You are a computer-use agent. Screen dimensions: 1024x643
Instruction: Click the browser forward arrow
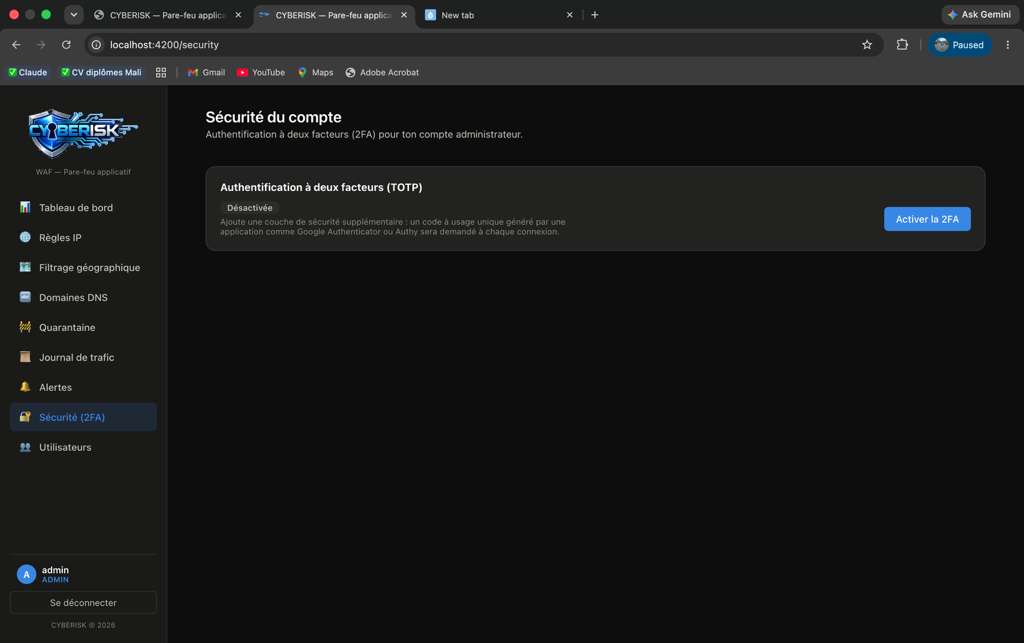point(41,44)
